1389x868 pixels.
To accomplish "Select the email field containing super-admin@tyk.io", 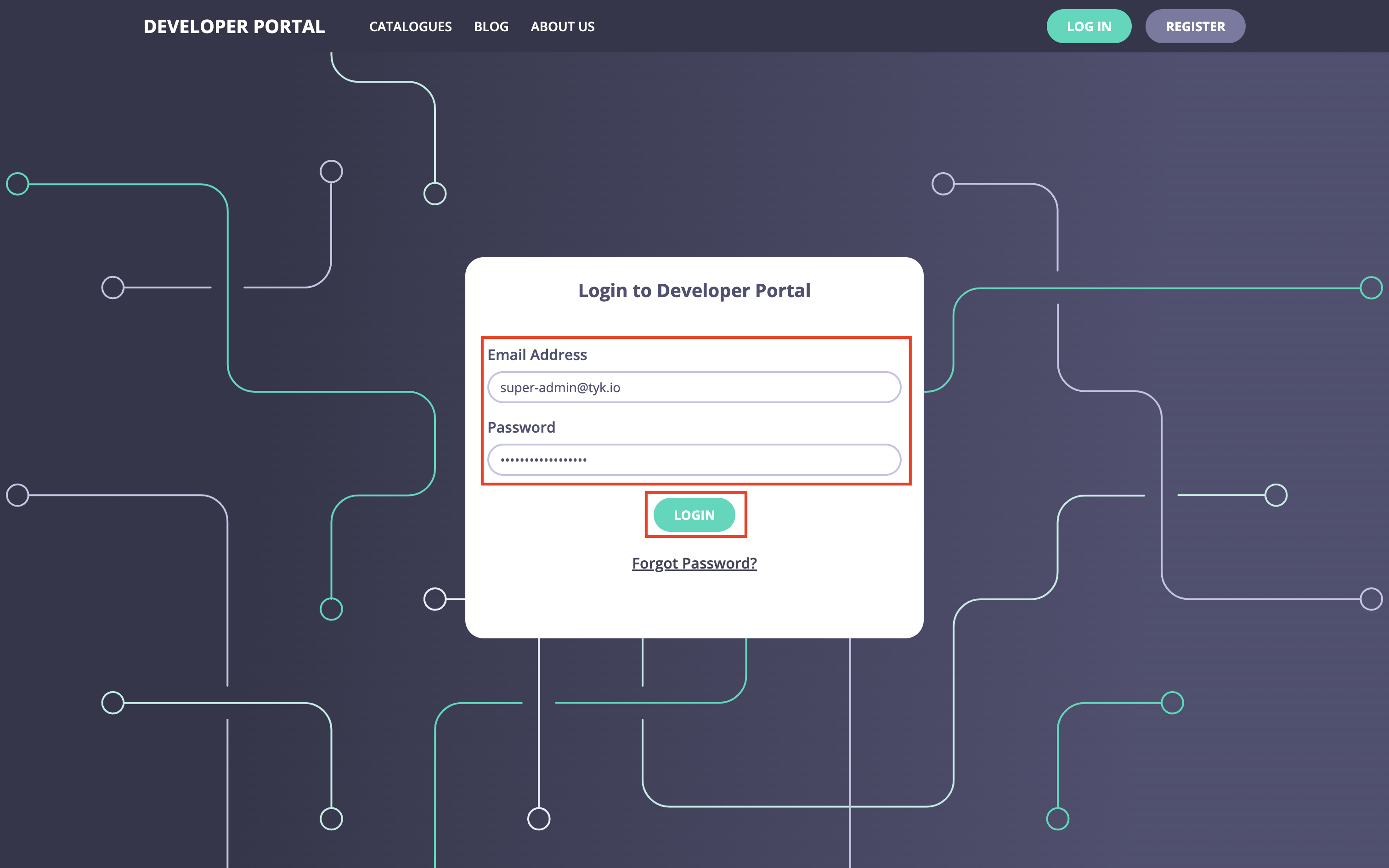I will click(694, 388).
